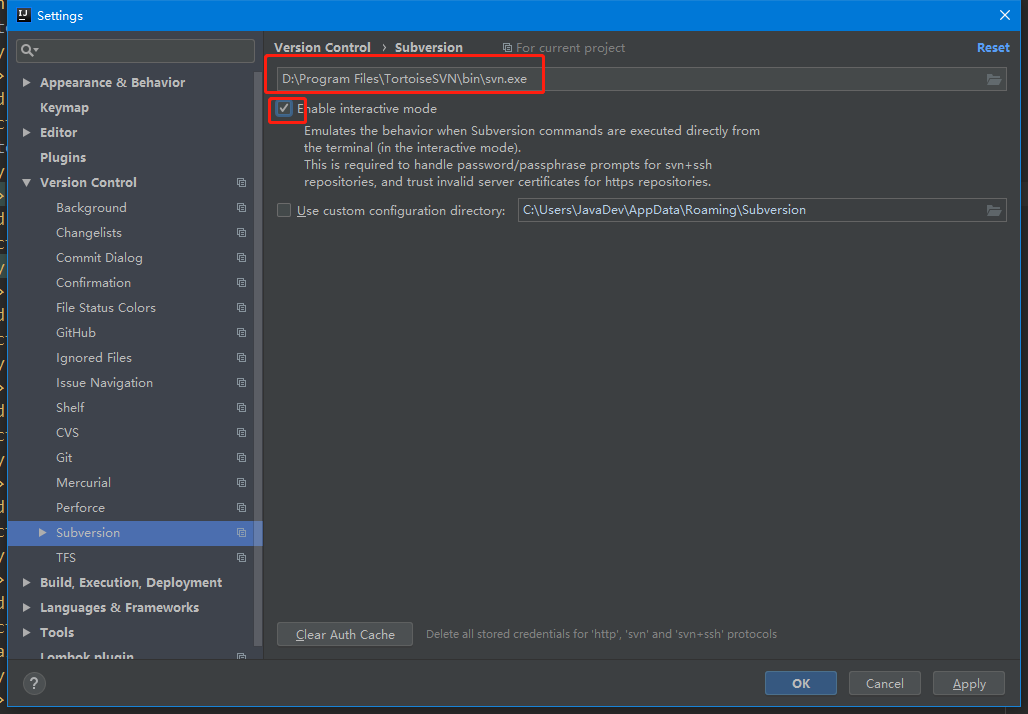Select Git settings item
1028x714 pixels.
click(x=64, y=458)
